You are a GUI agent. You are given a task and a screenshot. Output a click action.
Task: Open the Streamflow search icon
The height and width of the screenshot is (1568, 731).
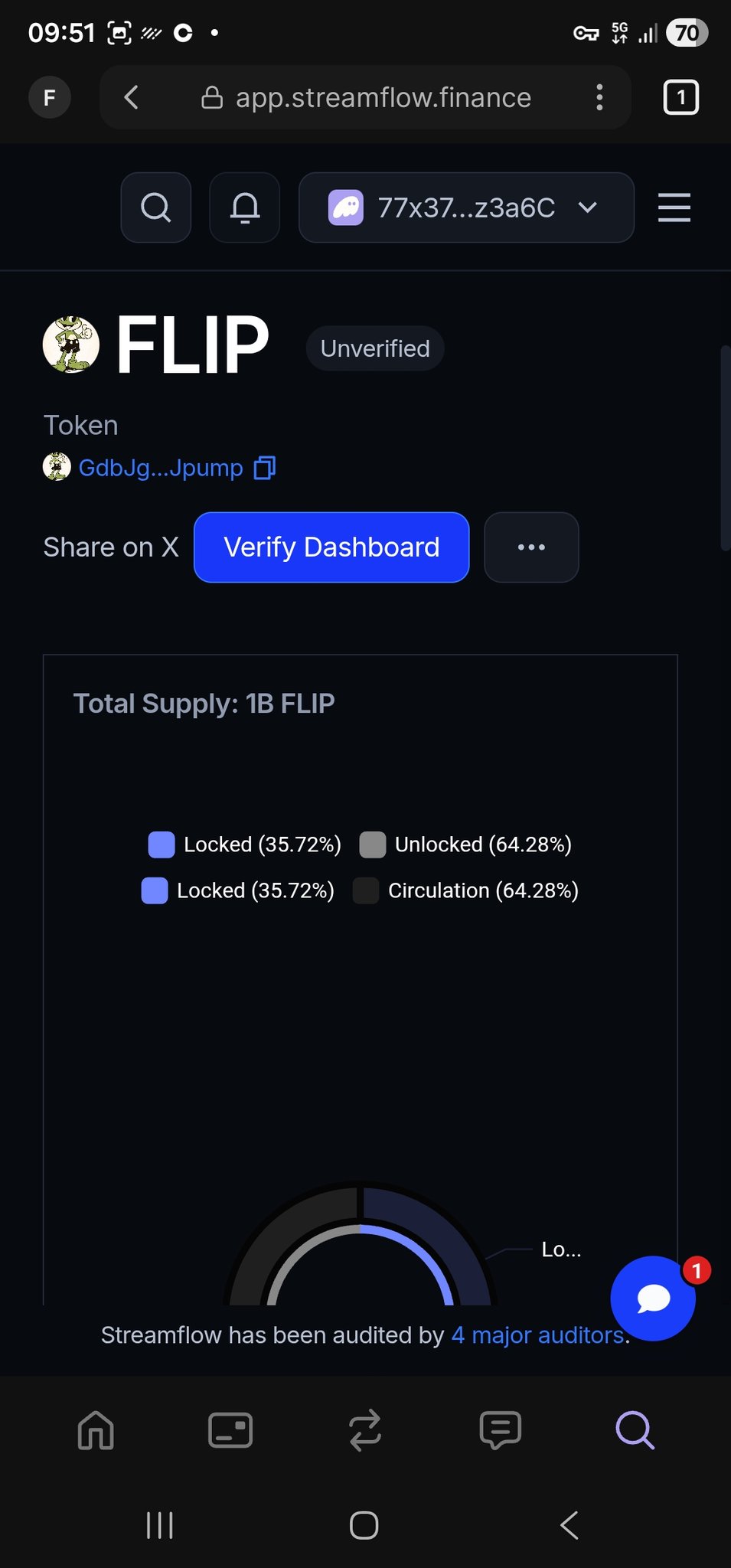155,207
